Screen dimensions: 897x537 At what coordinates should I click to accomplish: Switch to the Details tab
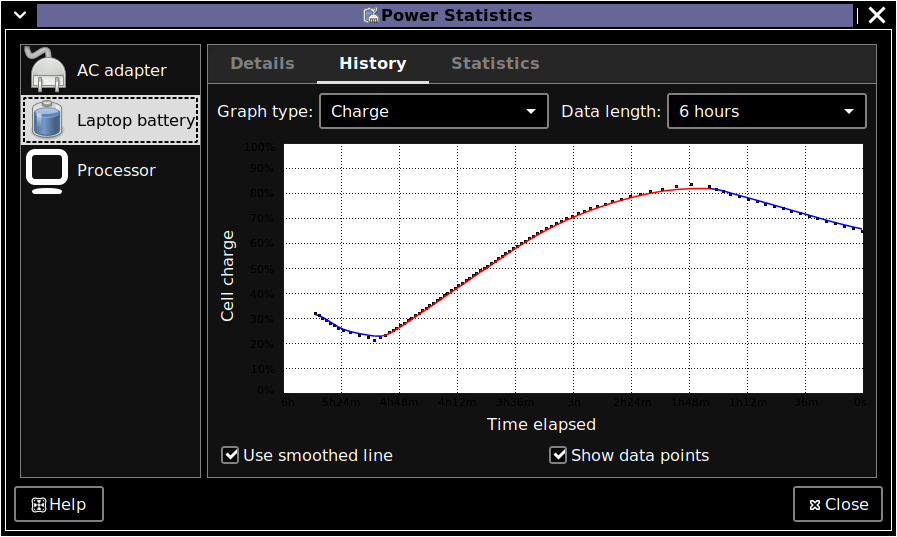coord(262,63)
